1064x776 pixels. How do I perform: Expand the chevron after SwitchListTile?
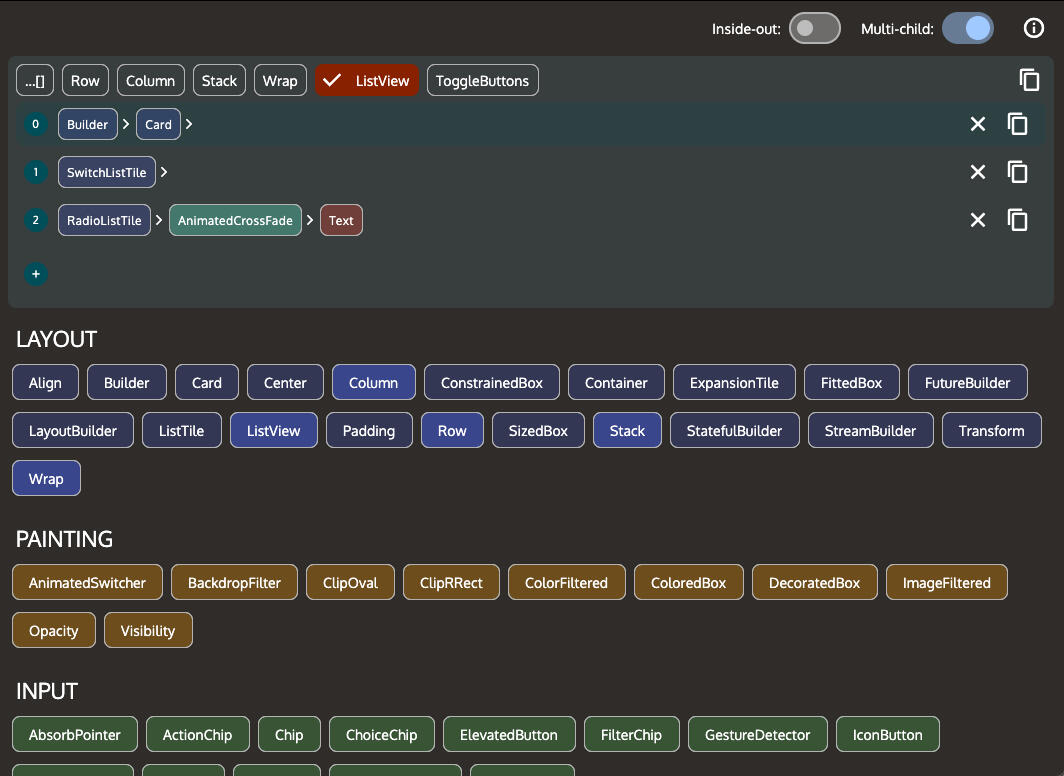pos(164,173)
